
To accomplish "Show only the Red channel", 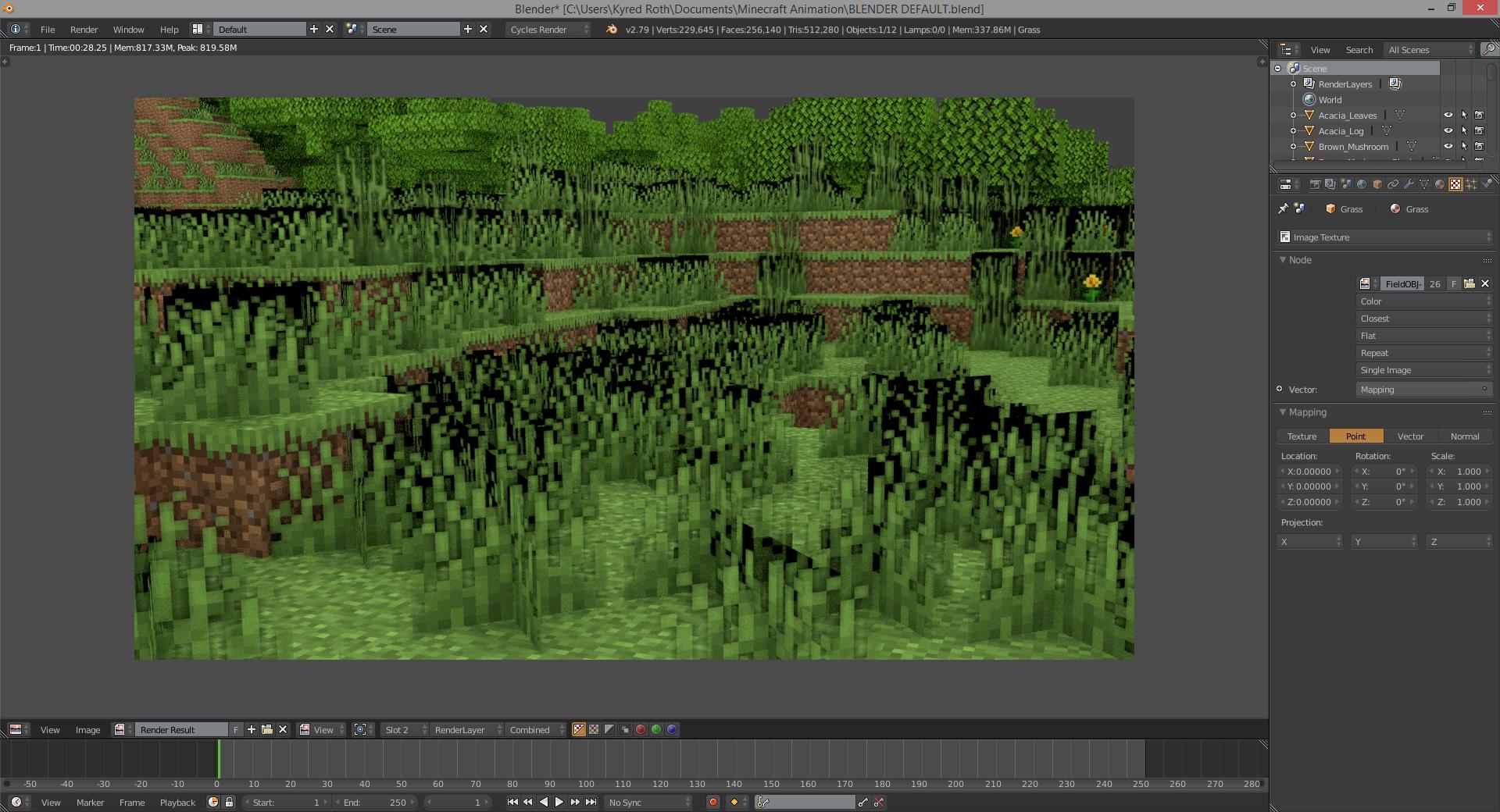I will coord(641,729).
